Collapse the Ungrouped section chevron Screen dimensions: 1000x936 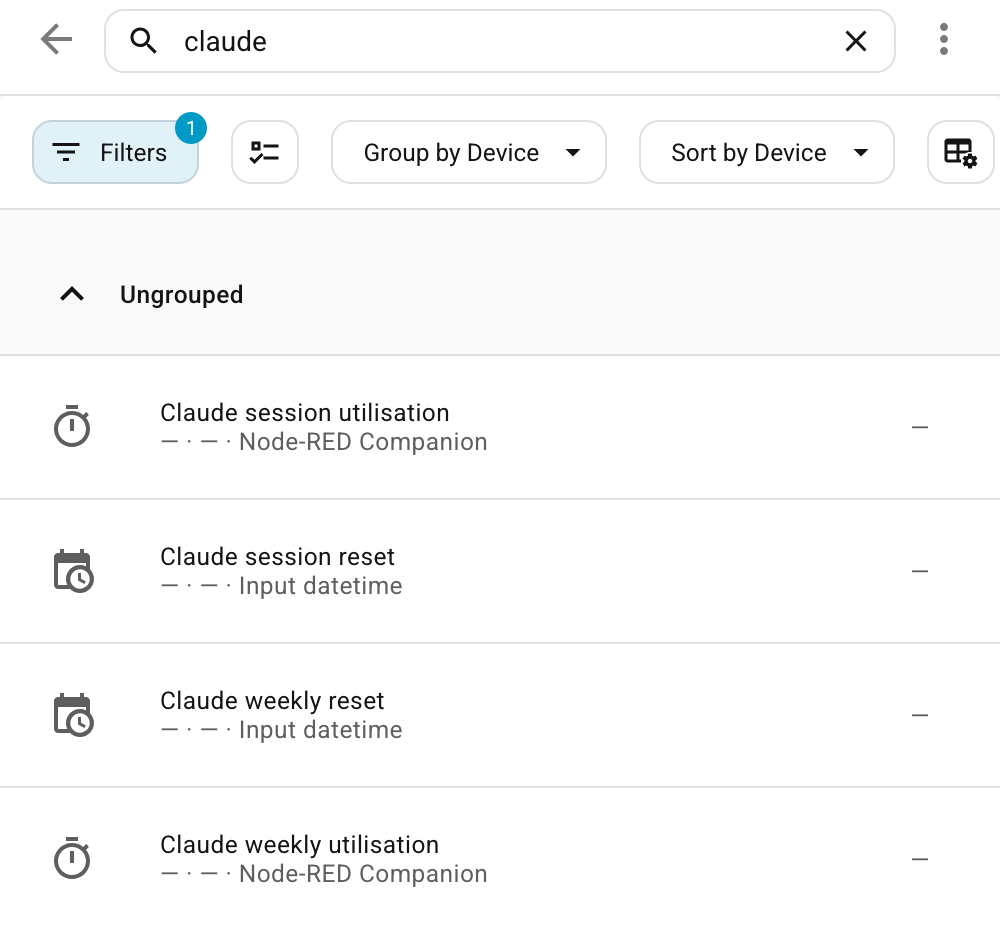coord(72,295)
